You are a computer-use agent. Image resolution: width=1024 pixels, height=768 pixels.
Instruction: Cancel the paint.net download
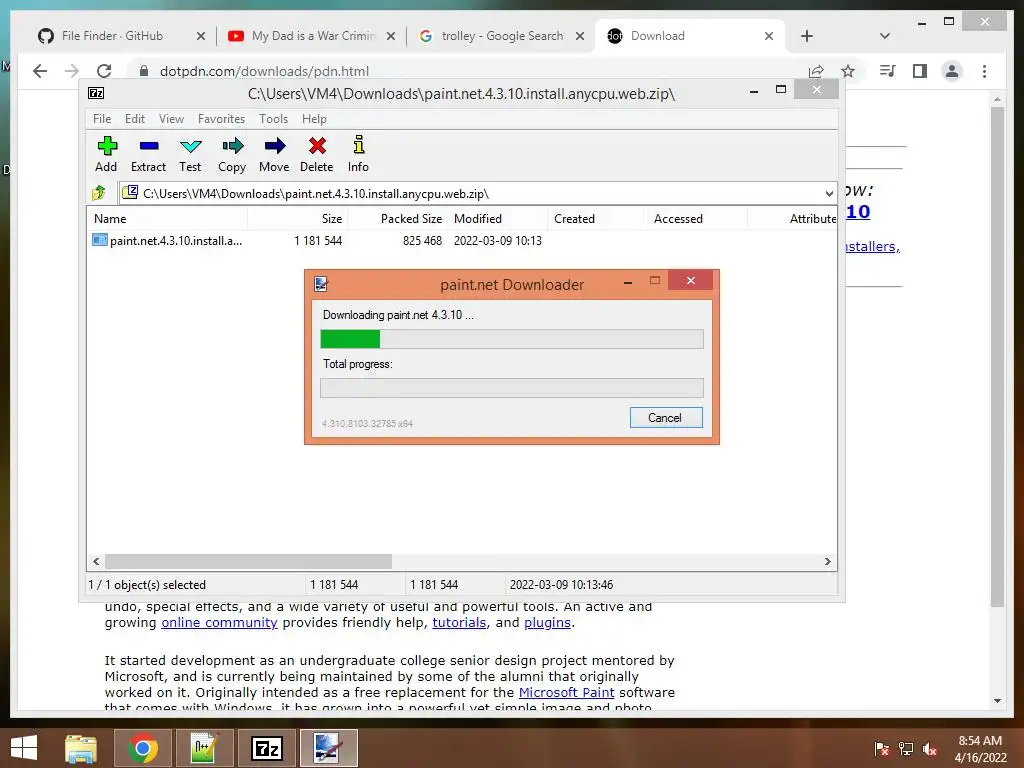tap(665, 418)
